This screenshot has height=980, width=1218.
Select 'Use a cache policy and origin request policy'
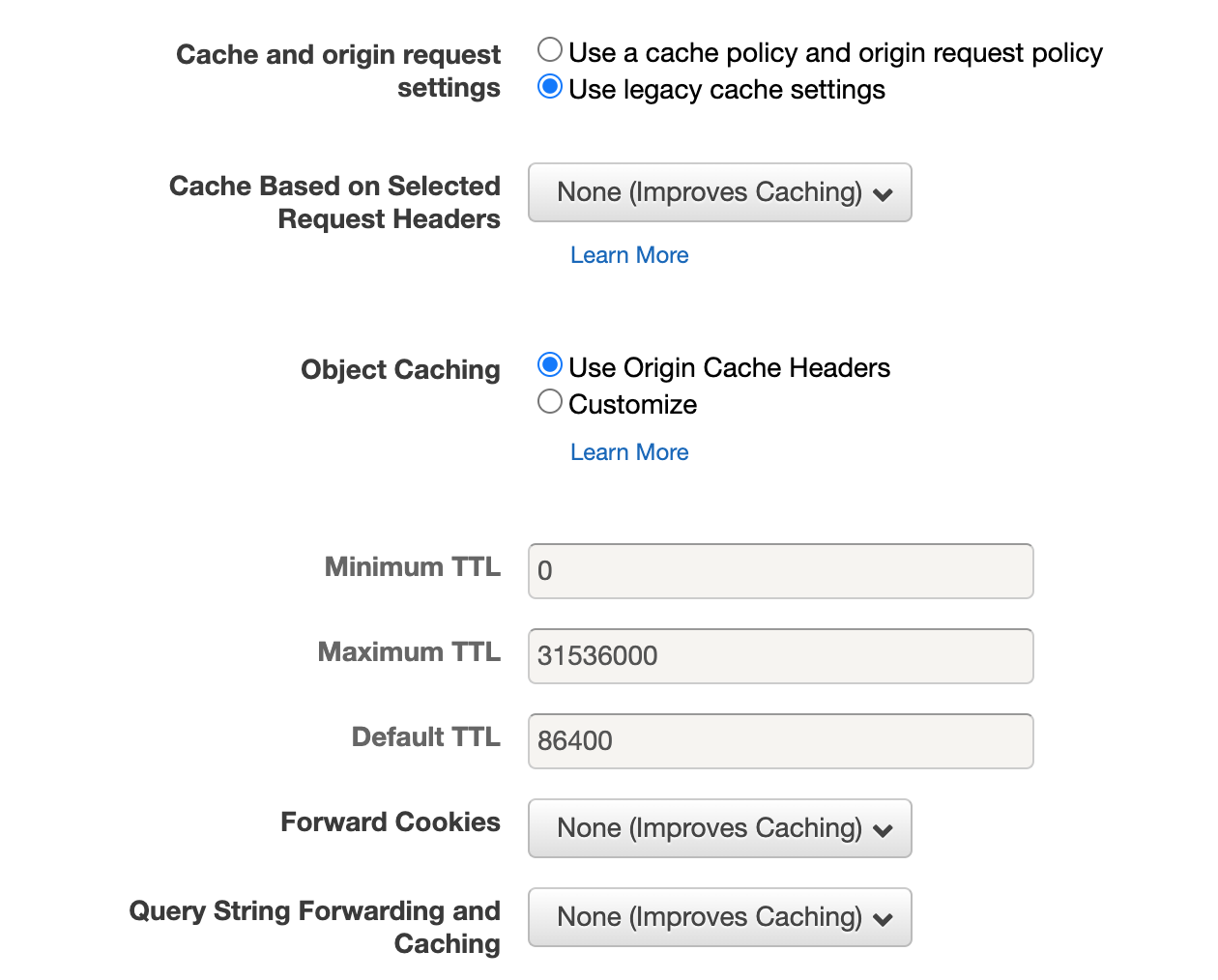[x=550, y=49]
